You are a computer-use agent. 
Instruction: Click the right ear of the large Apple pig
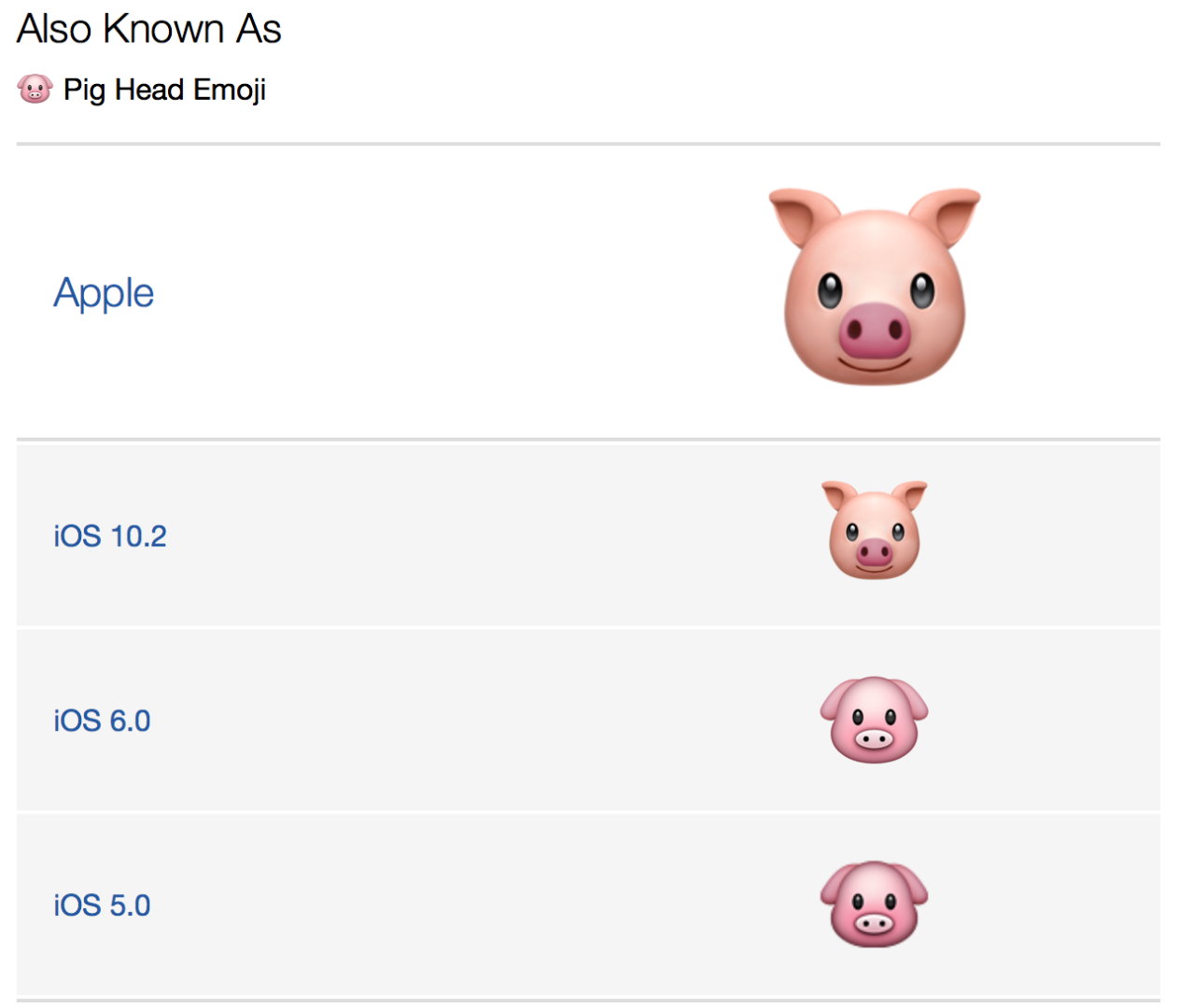click(x=945, y=217)
